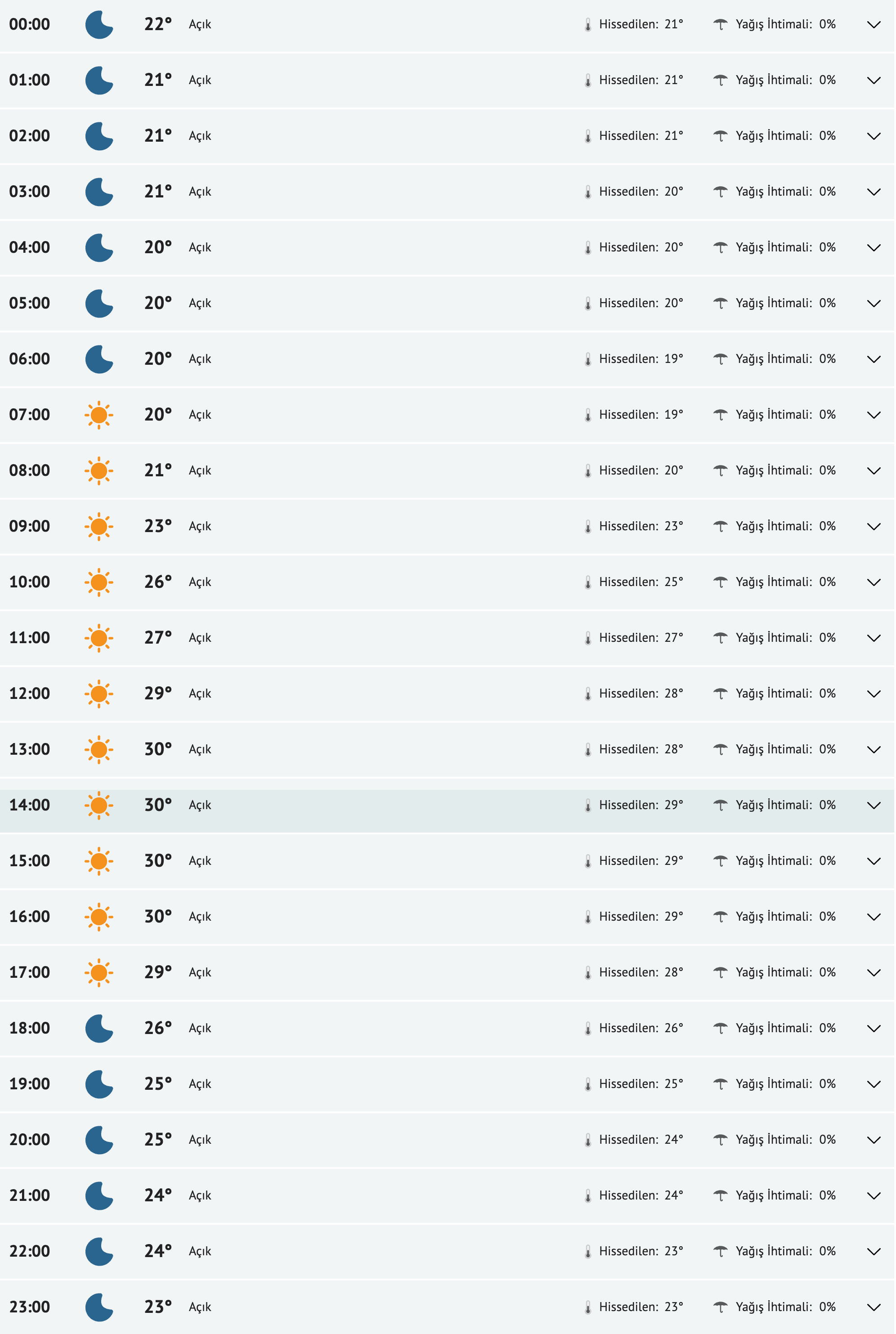Screen dimensions: 896x1334
Task: Click the moon icon at 18:00
Action: [x=99, y=1029]
